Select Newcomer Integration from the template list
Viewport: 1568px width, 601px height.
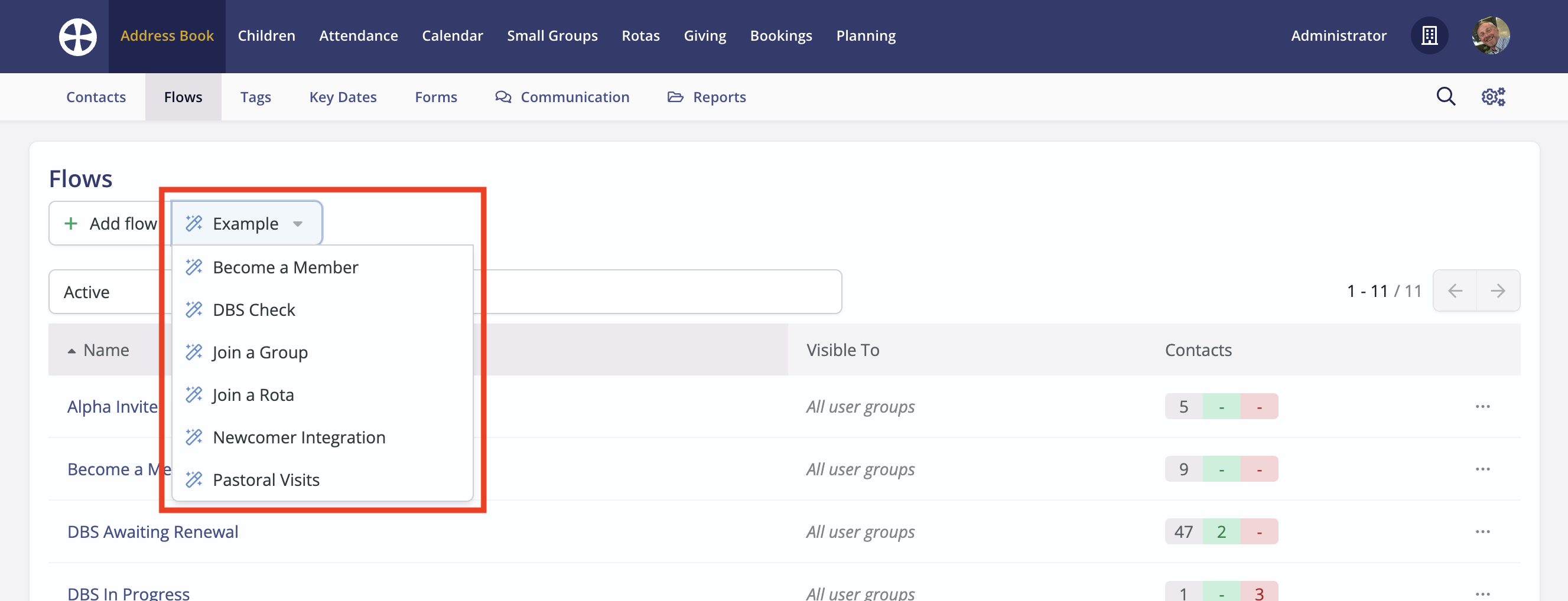(298, 437)
